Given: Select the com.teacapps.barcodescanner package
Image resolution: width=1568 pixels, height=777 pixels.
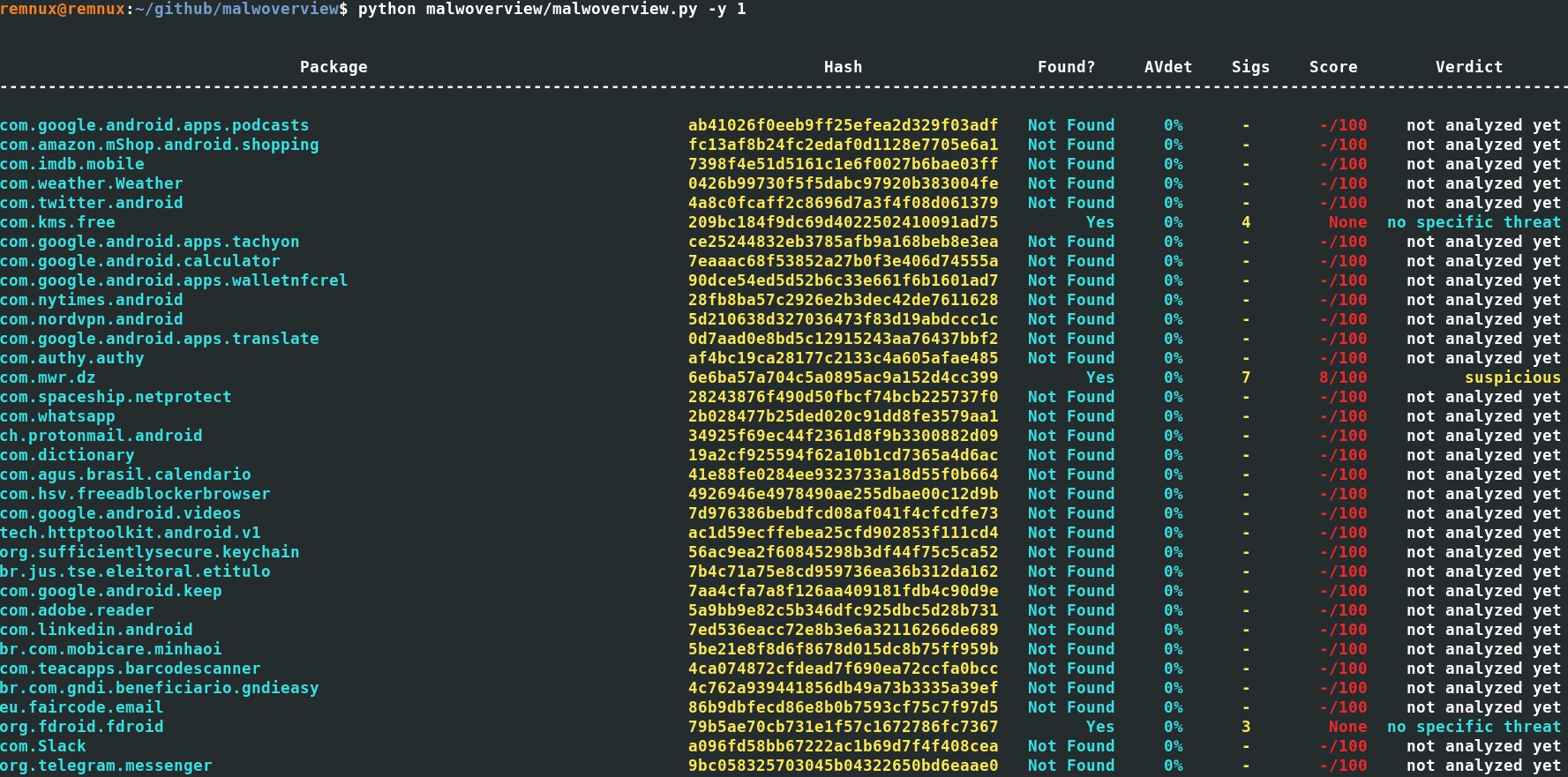Looking at the screenshot, I should 131,669.
